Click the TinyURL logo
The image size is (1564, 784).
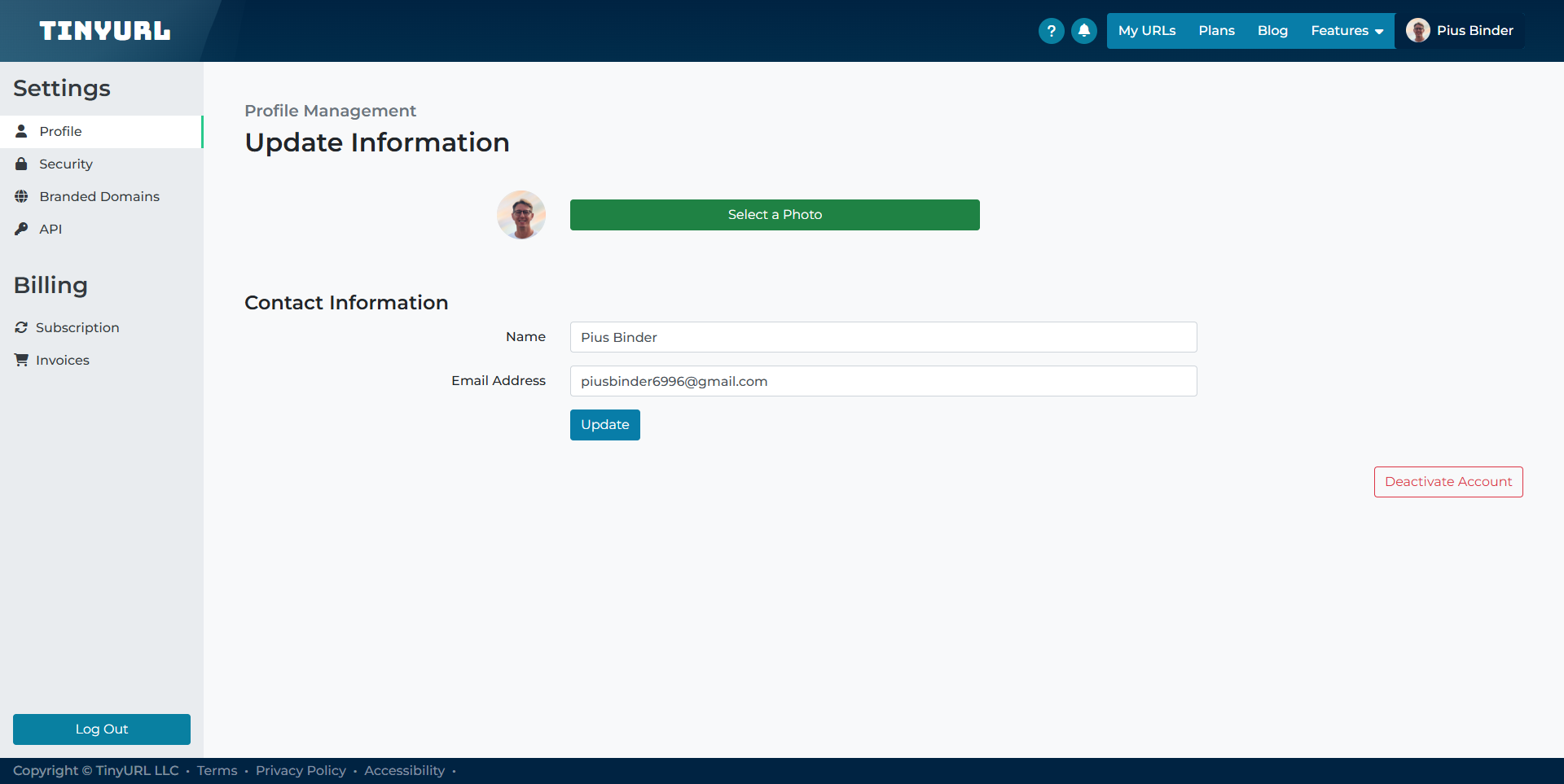(x=105, y=31)
